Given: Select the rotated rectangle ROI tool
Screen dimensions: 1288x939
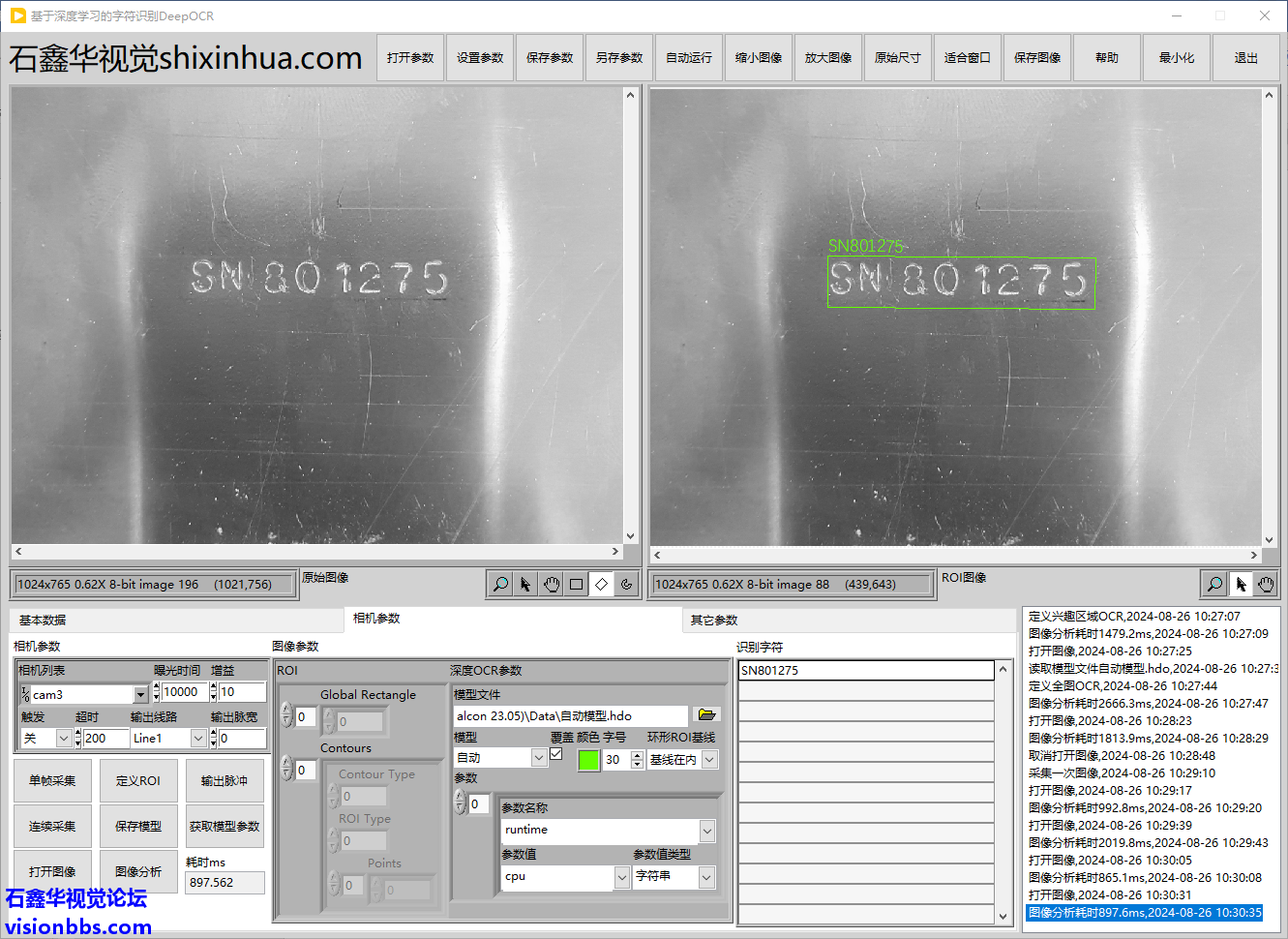Looking at the screenshot, I should [x=601, y=584].
